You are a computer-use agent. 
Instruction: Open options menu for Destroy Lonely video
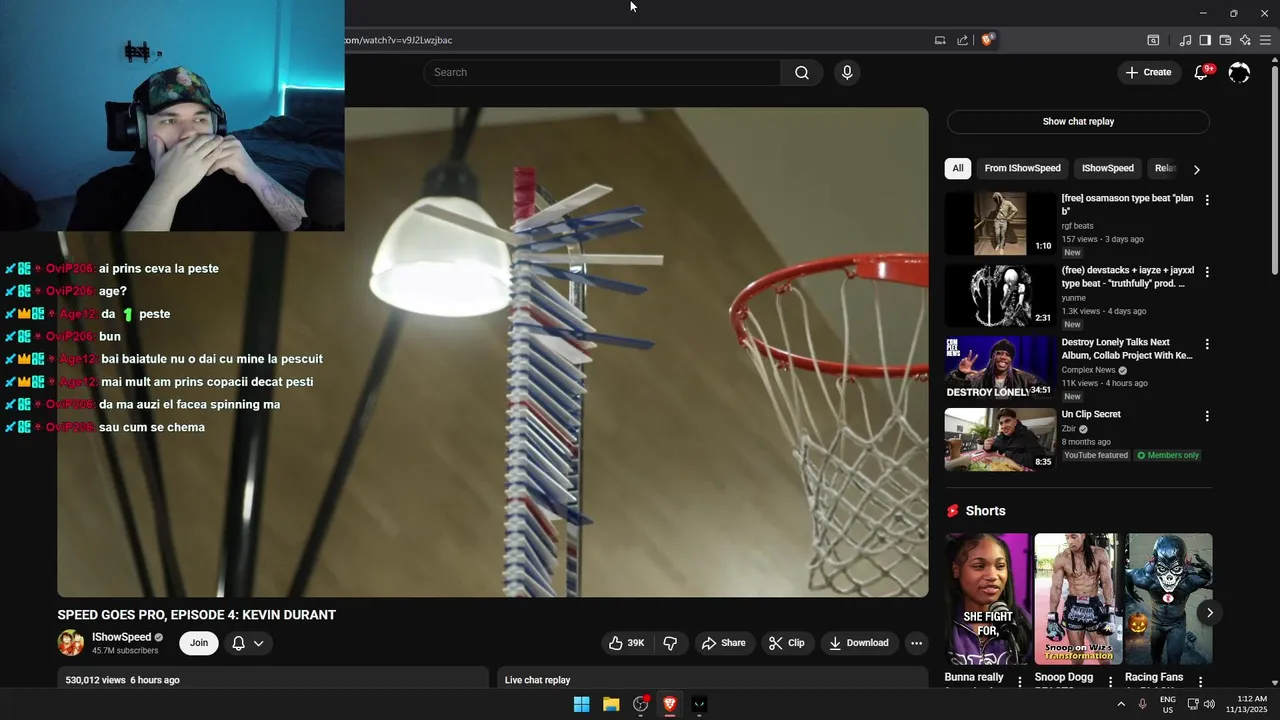1207,344
